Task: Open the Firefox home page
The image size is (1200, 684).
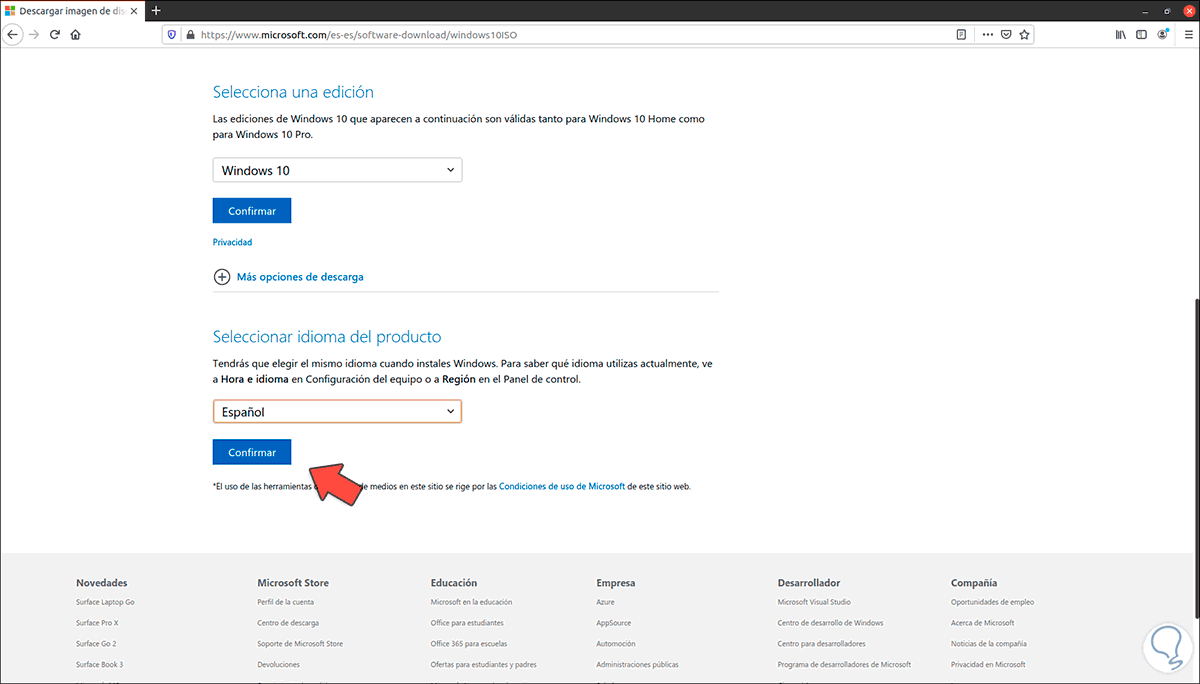Action: pos(75,33)
